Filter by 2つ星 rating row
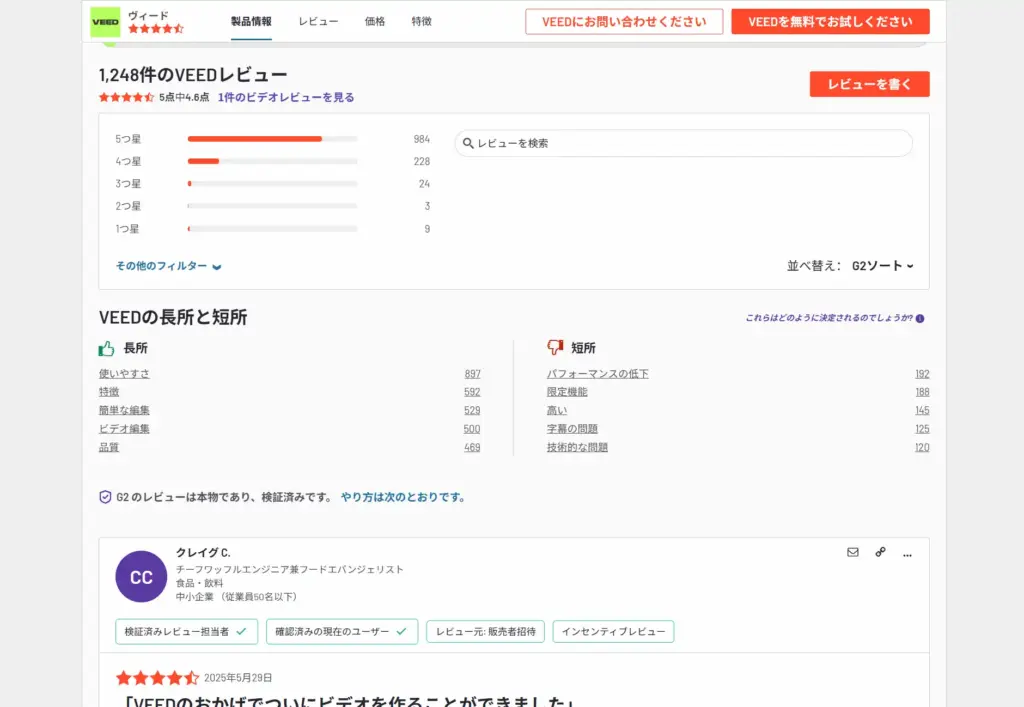The width and height of the screenshot is (1024, 707). click(272, 206)
